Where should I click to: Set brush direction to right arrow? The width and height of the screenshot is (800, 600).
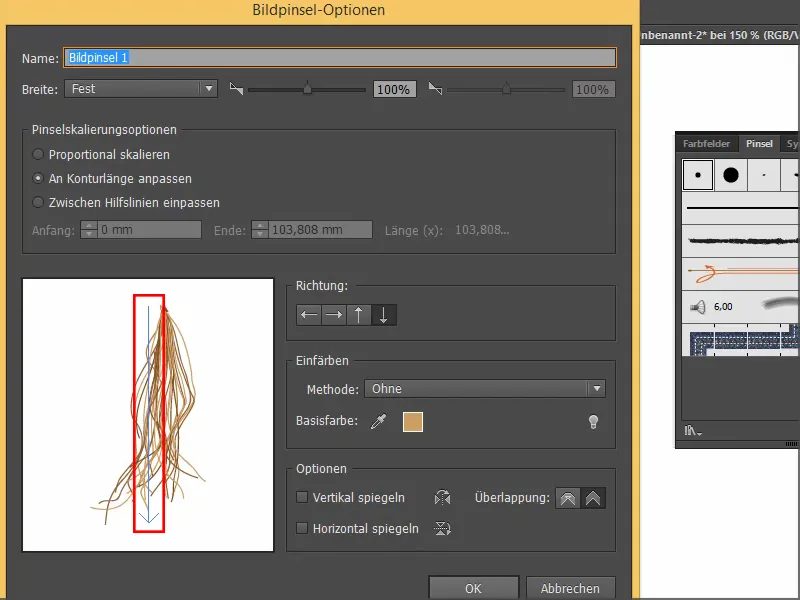(x=334, y=315)
